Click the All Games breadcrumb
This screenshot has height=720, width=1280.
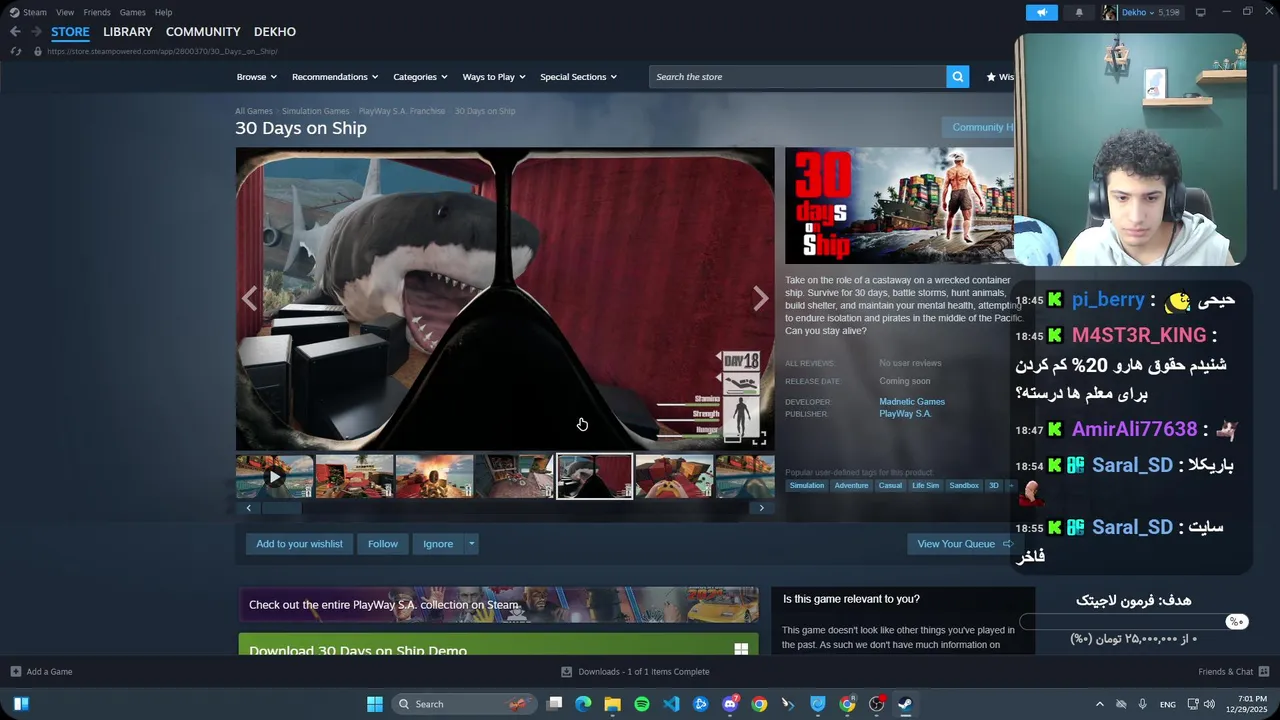[254, 111]
